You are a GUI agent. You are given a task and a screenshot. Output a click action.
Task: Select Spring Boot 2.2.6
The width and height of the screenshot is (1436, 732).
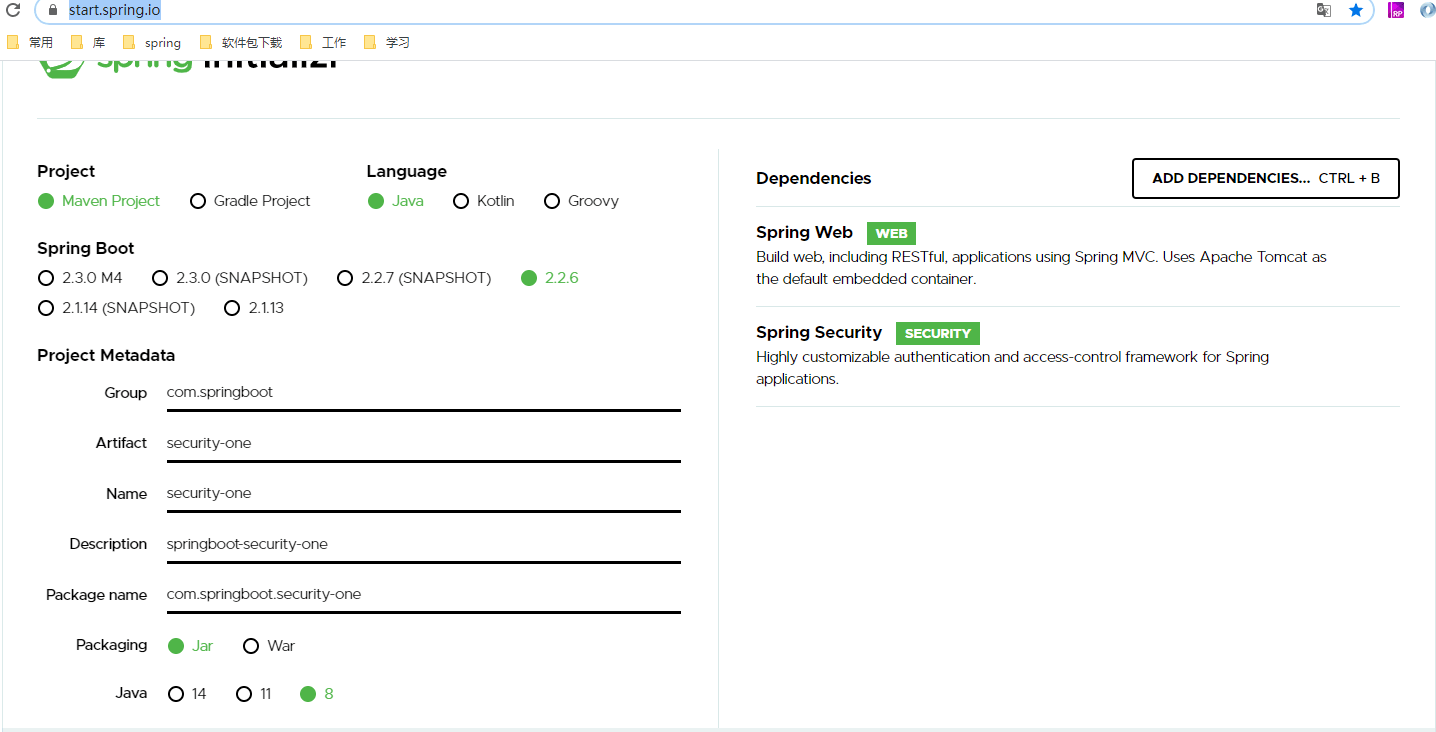pyautogui.click(x=550, y=278)
